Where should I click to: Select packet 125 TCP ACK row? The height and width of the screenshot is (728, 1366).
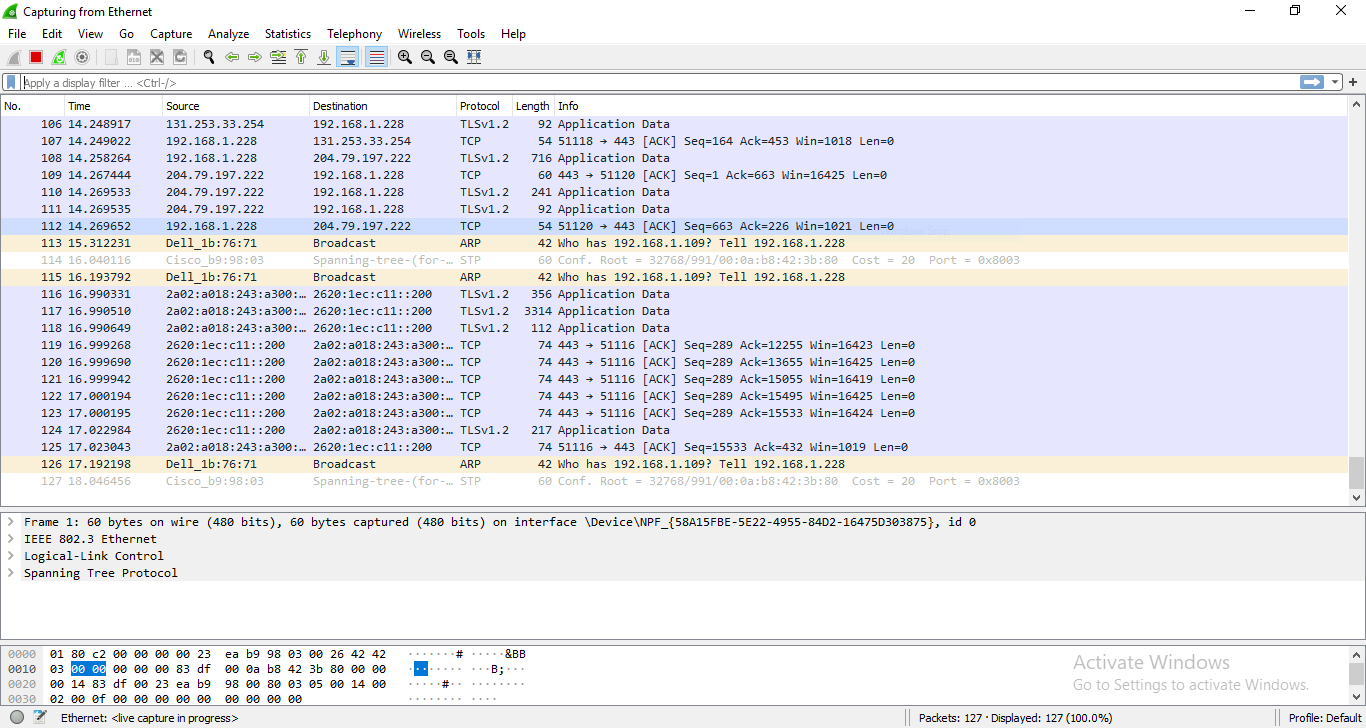pyautogui.click(x=674, y=447)
